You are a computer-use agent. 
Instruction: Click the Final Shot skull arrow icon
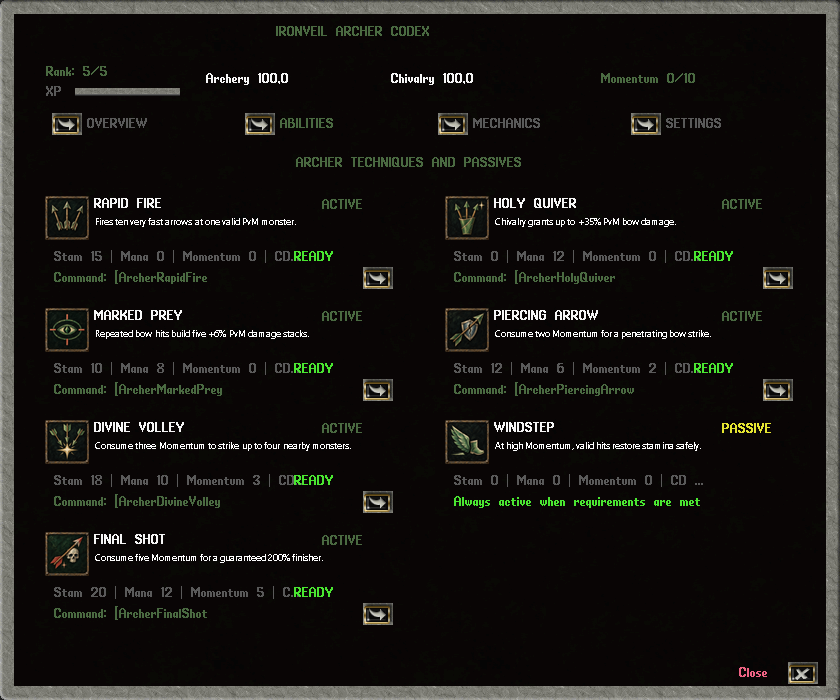67,553
